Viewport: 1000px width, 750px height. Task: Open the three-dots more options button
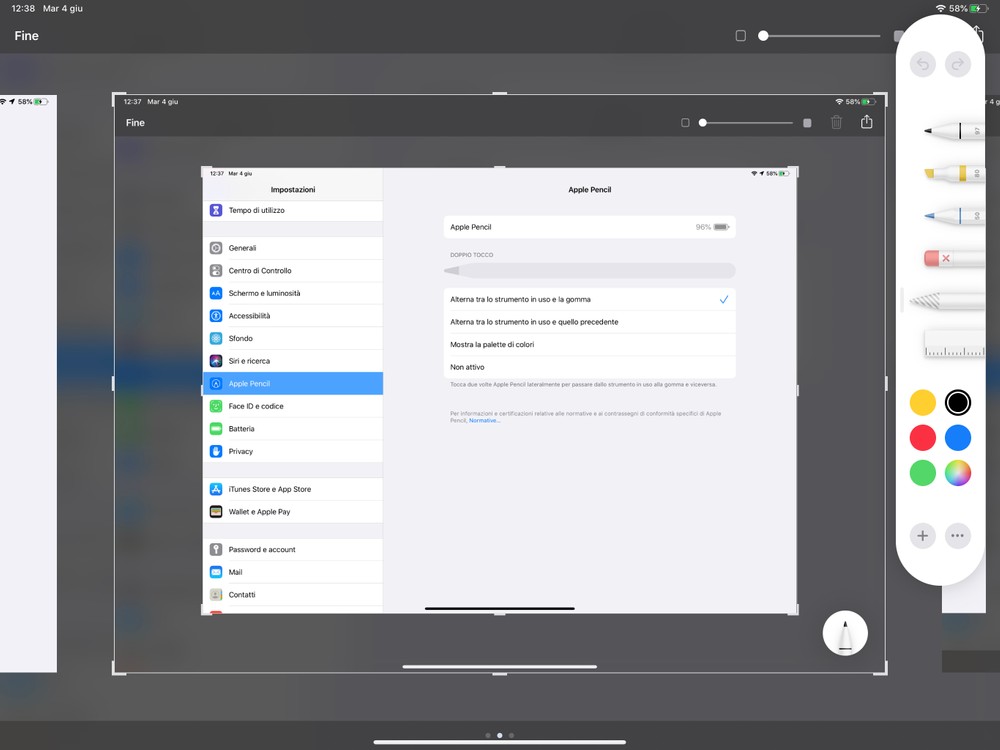click(957, 536)
